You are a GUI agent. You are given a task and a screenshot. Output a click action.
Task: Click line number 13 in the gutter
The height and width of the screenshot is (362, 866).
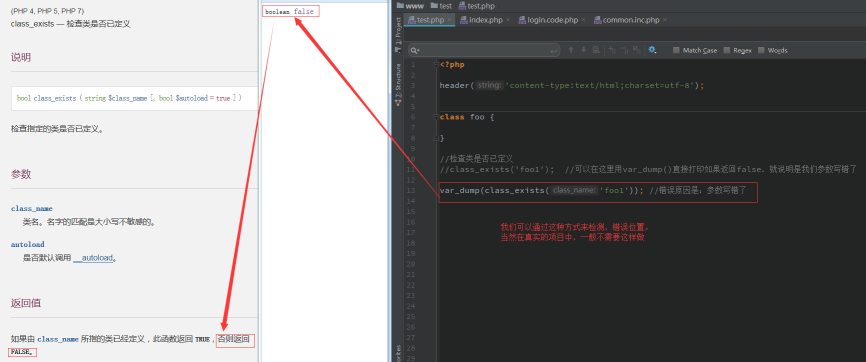(410, 191)
